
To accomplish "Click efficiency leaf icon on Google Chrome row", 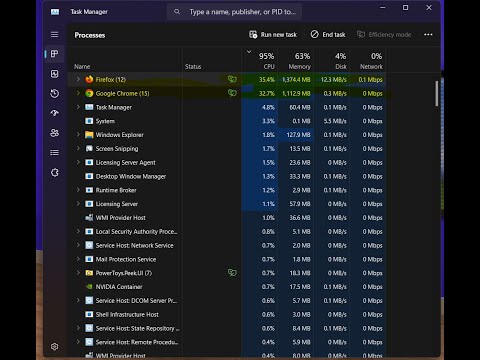I will coord(232,93).
